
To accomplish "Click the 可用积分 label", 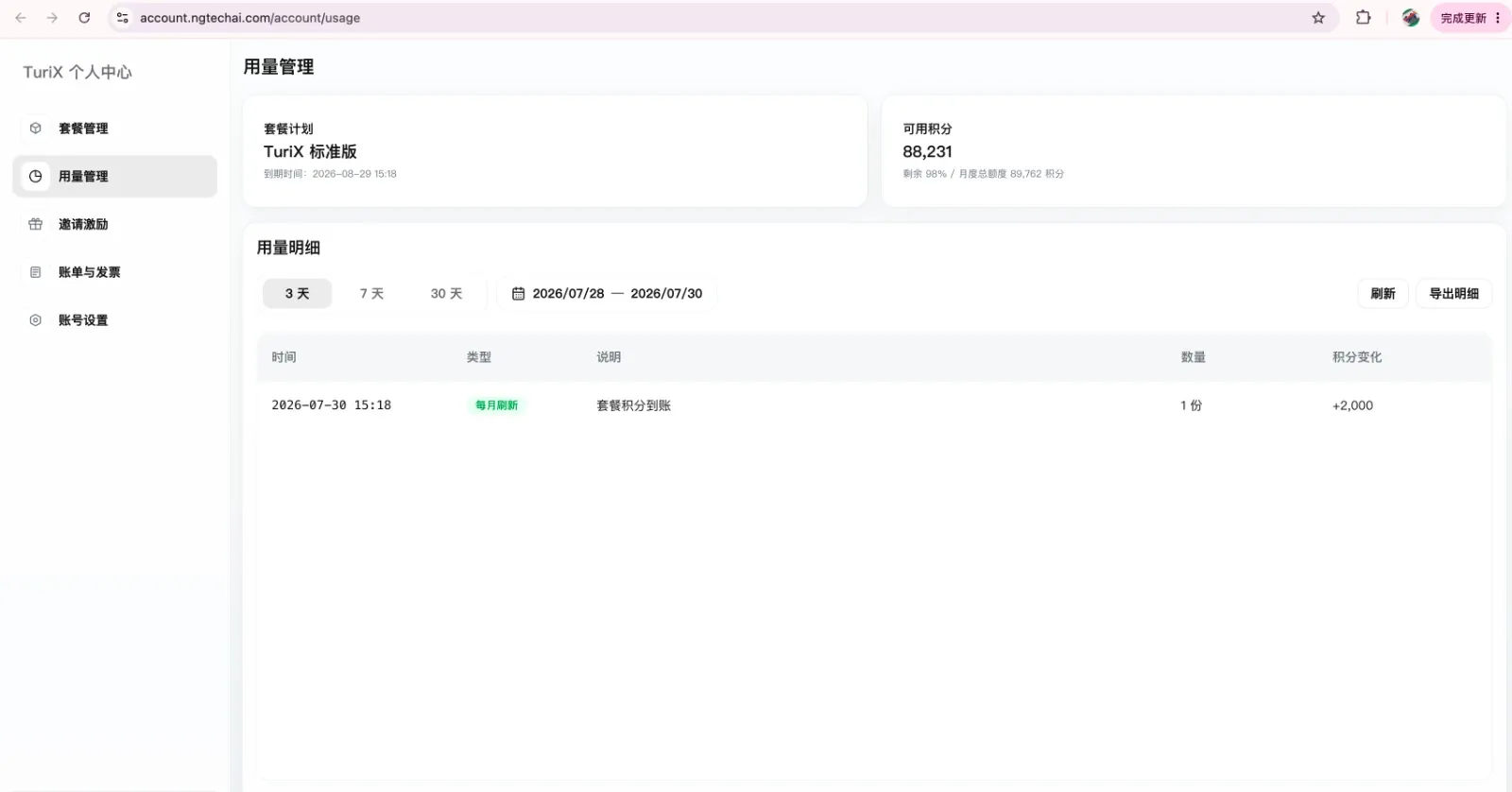I will click(927, 129).
